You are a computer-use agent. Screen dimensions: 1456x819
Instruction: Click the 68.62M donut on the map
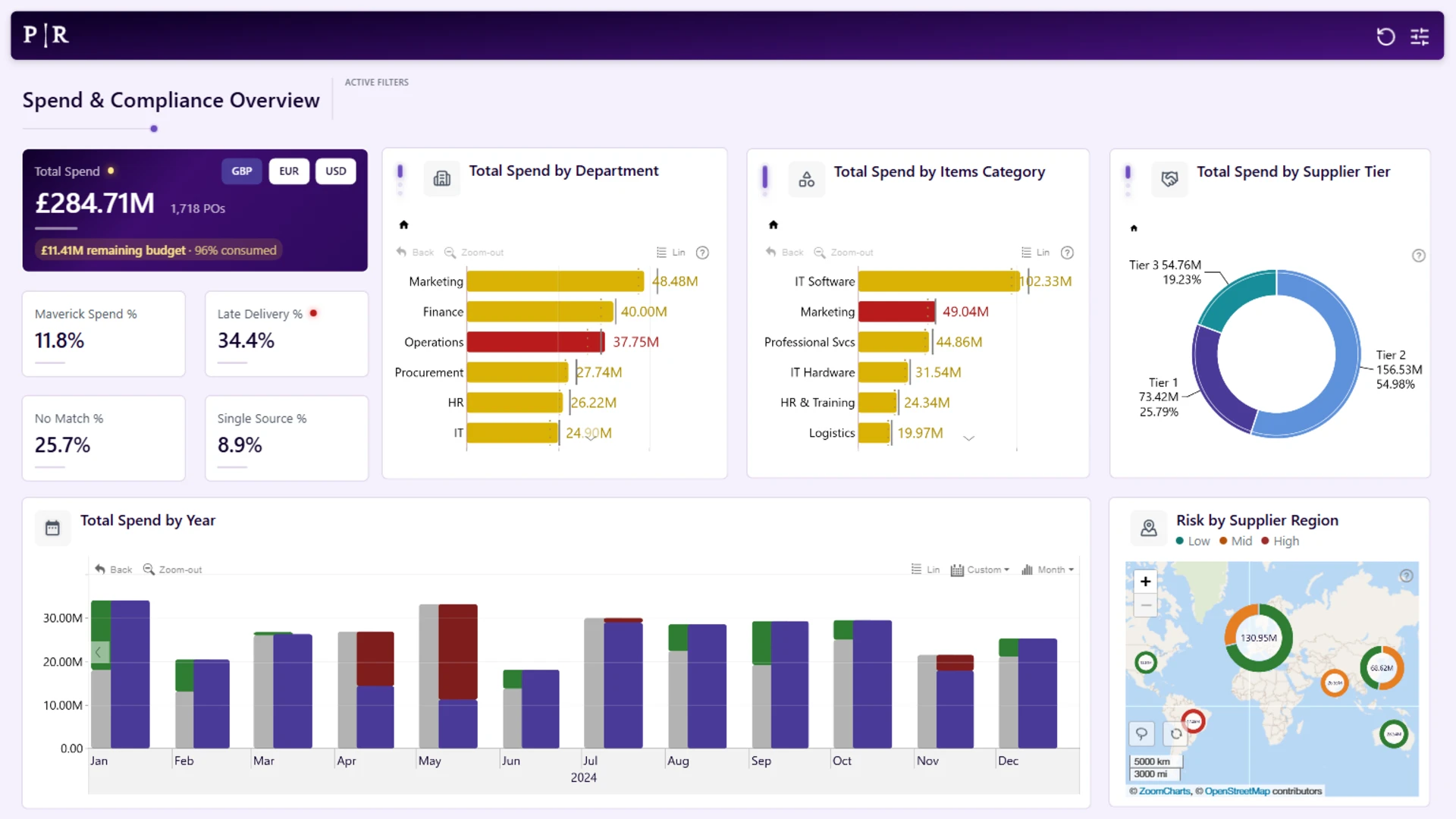click(x=1382, y=668)
